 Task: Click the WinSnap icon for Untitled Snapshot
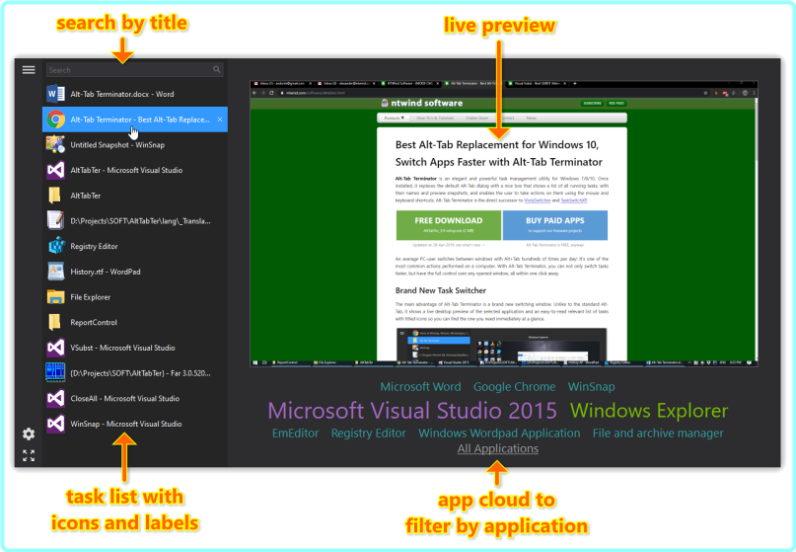point(55,145)
